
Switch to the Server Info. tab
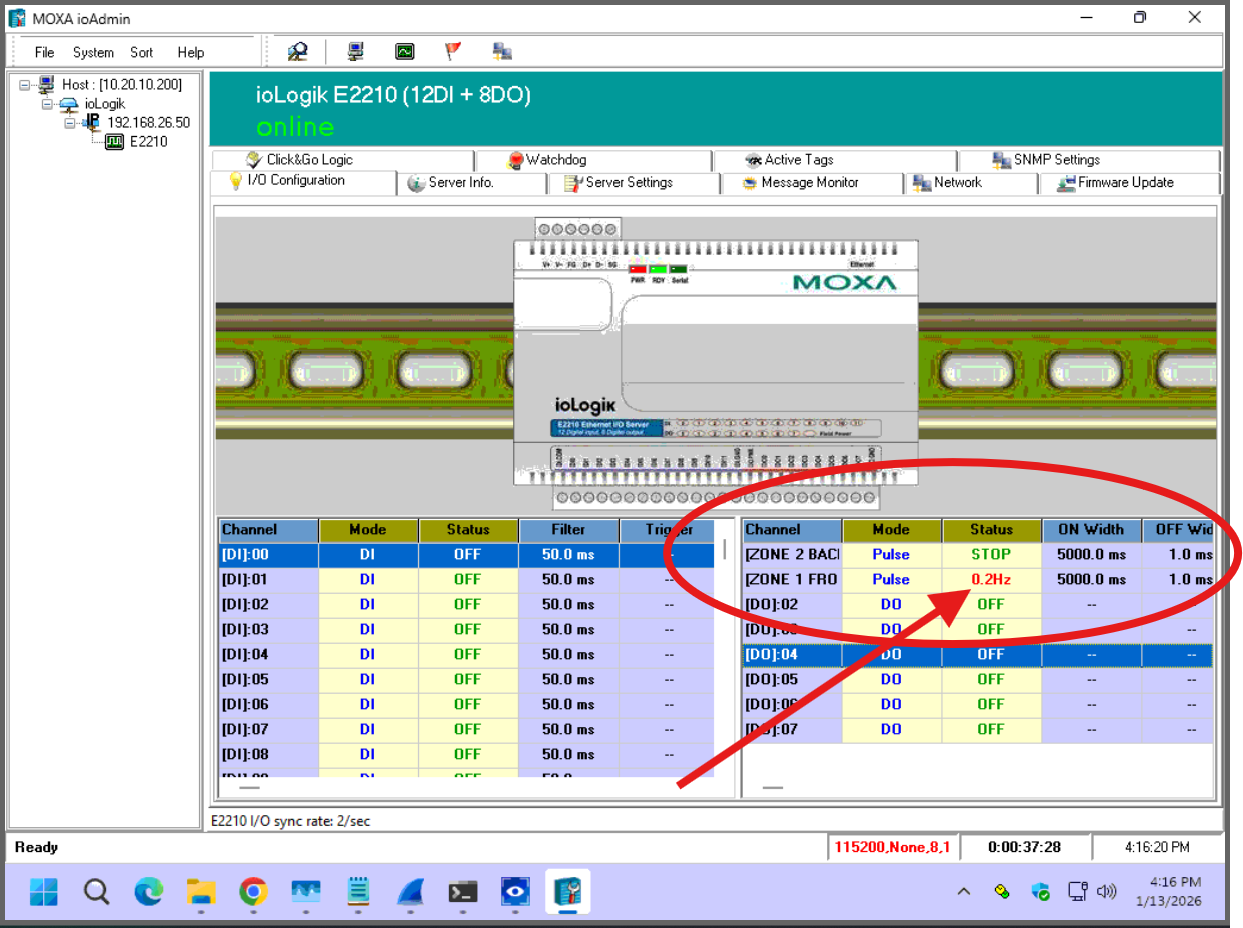[472, 183]
